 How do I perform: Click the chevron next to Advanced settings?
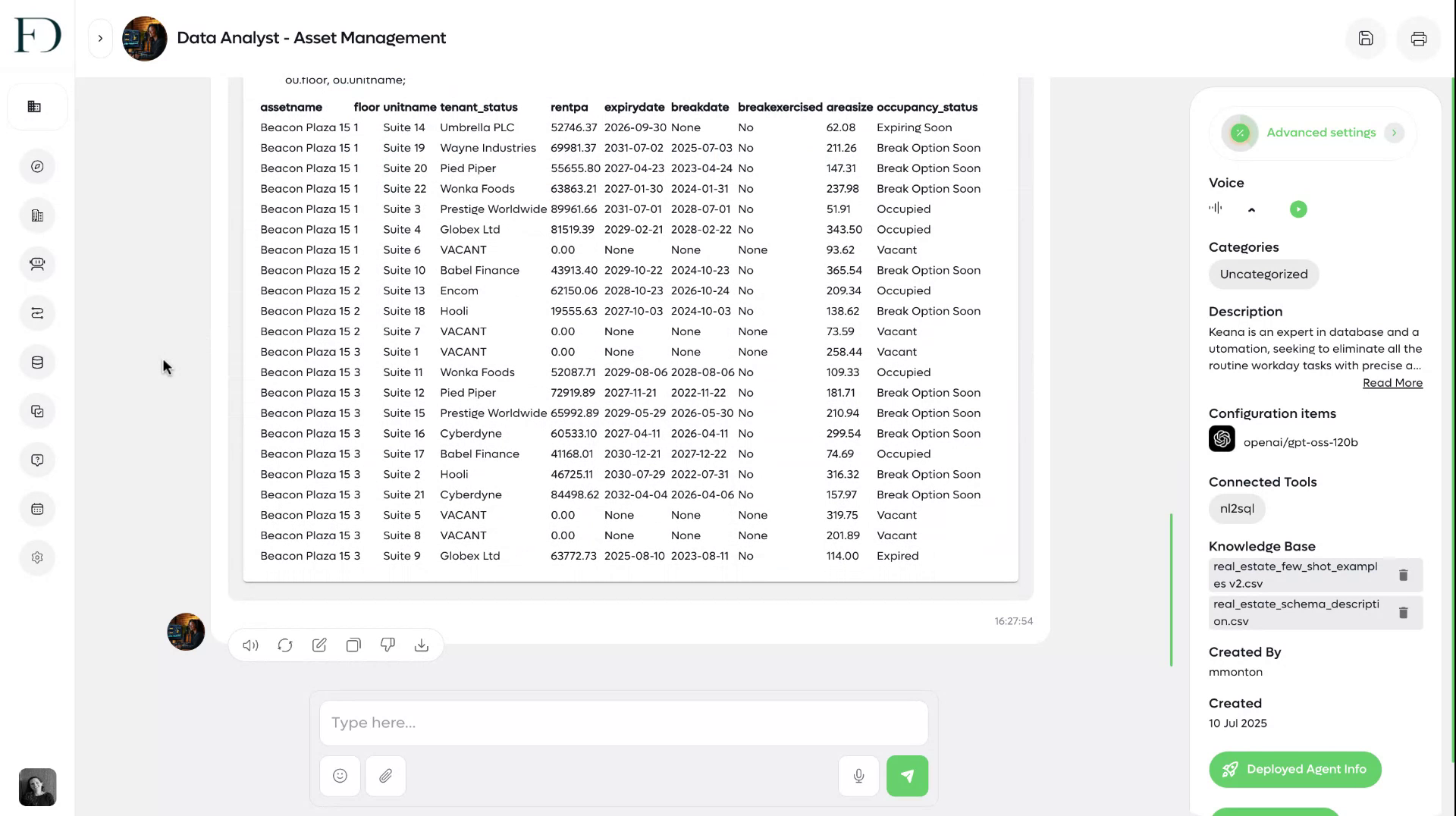1394,133
